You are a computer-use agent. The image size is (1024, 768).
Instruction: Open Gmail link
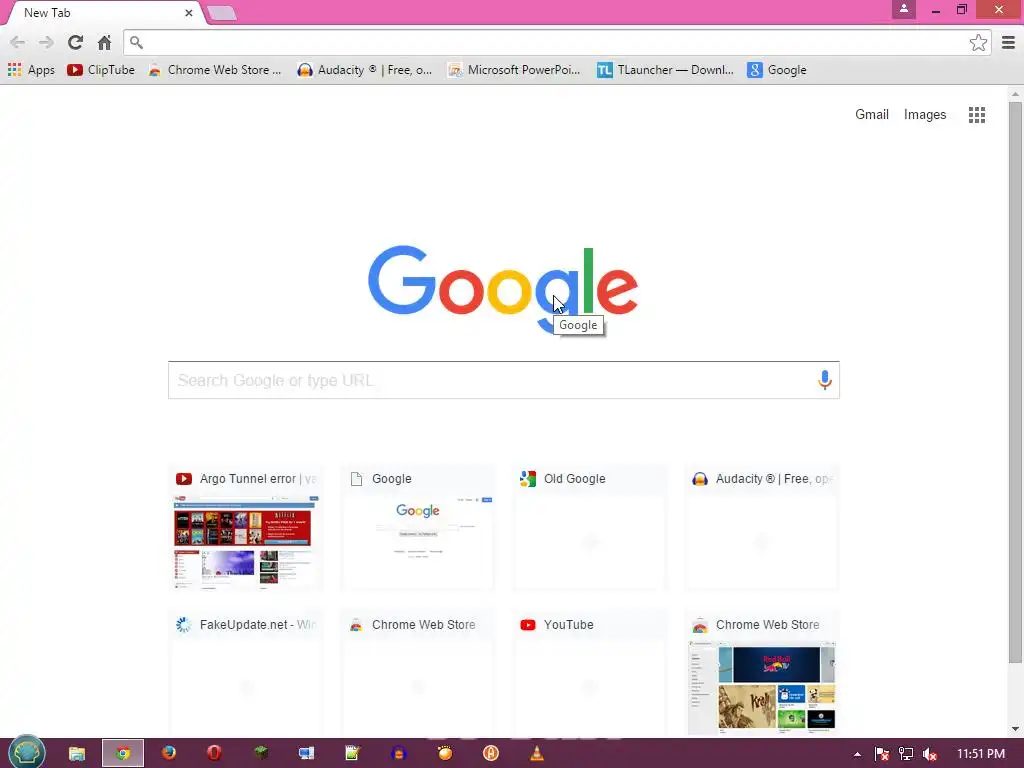872,115
